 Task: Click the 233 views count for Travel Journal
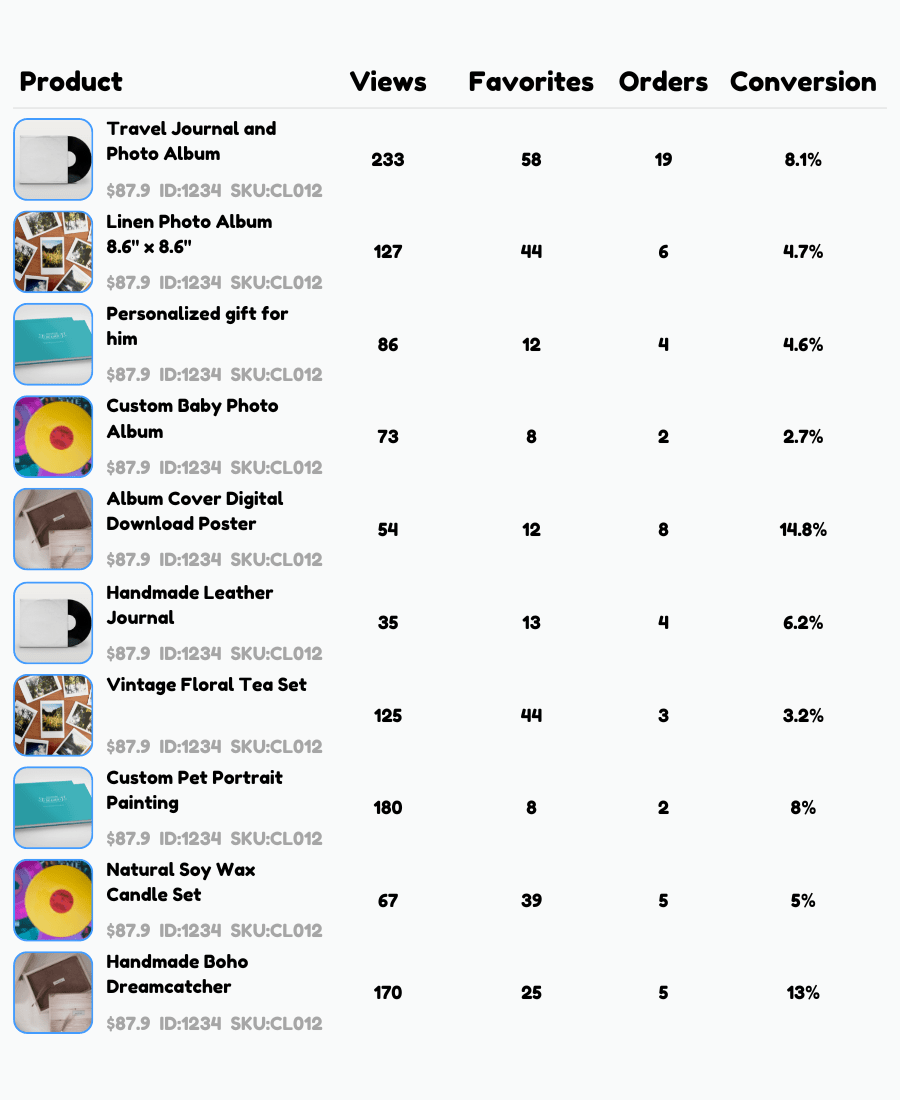pyautogui.click(x=388, y=160)
